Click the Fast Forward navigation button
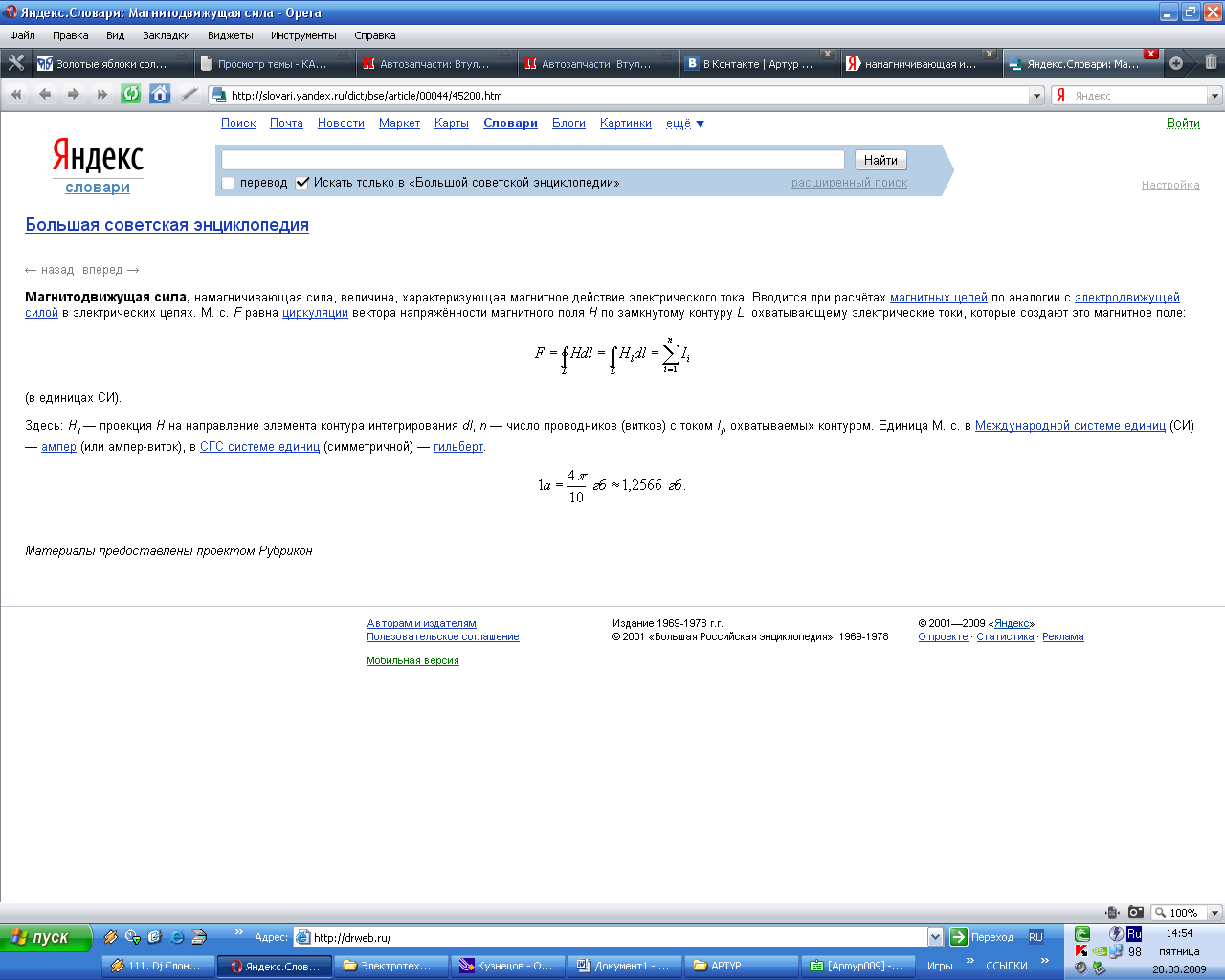Image resolution: width=1225 pixels, height=980 pixels. click(x=101, y=94)
